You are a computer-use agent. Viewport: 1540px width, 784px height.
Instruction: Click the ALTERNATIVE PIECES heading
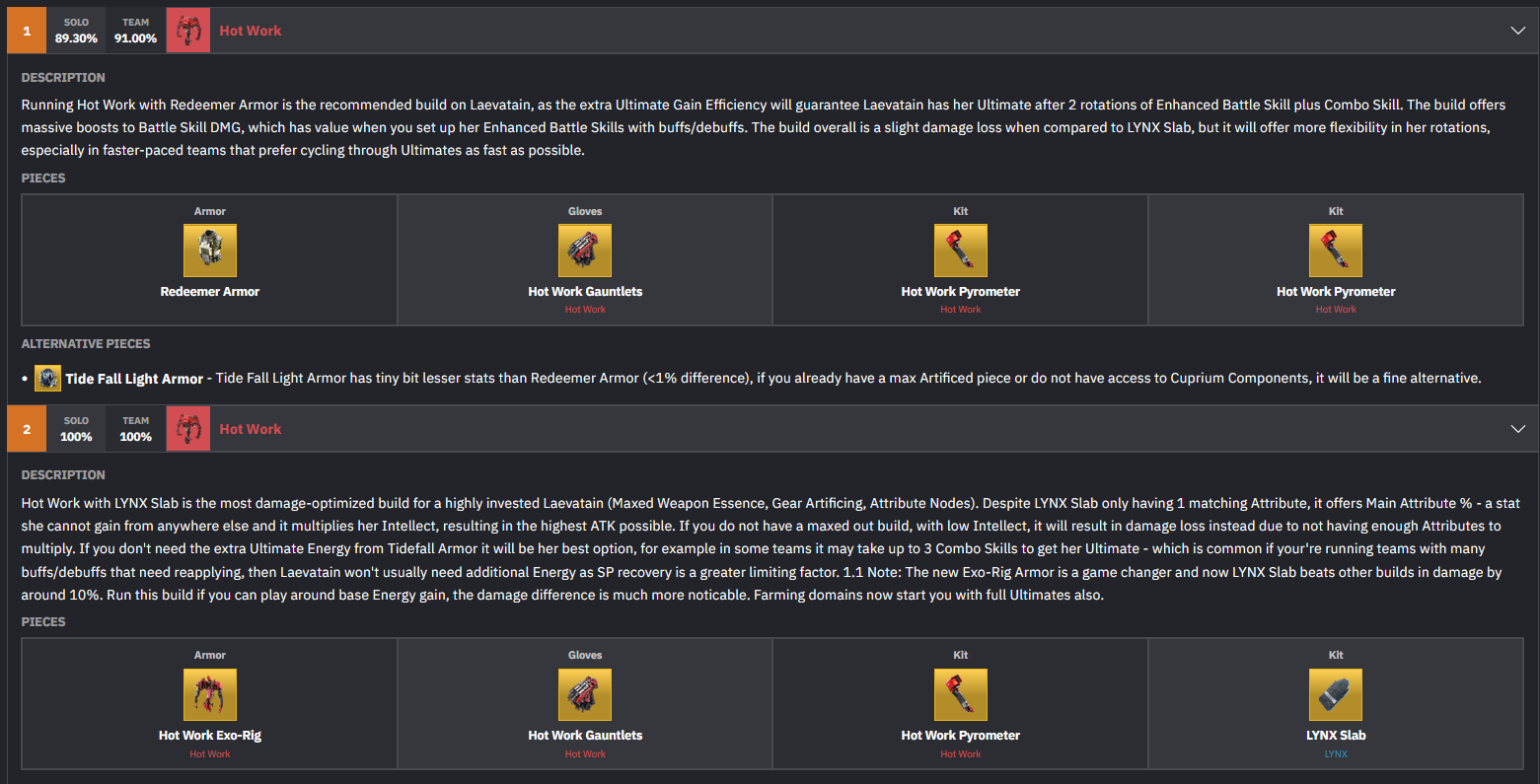[x=86, y=344]
